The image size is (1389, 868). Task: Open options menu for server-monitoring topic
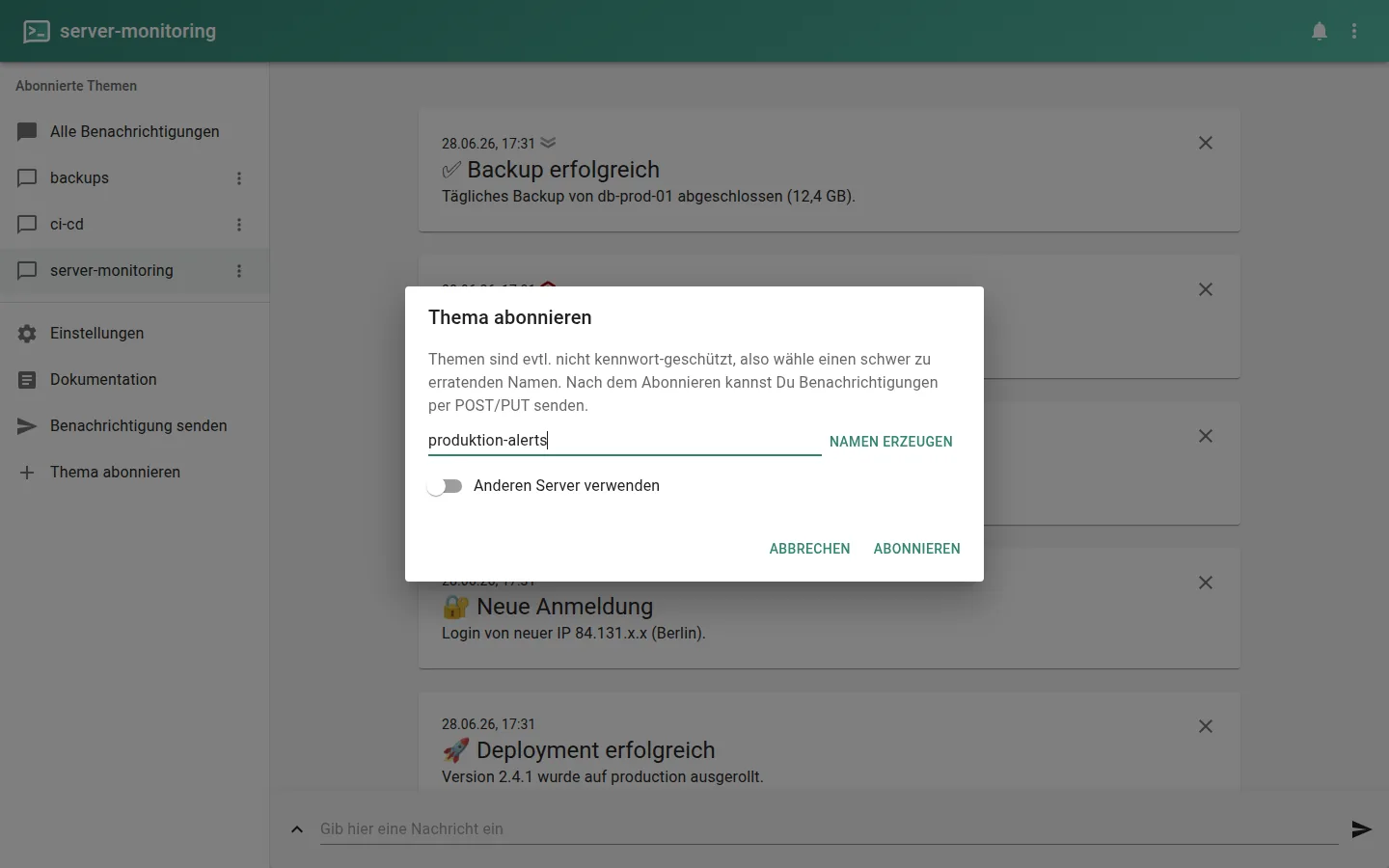[x=239, y=271]
